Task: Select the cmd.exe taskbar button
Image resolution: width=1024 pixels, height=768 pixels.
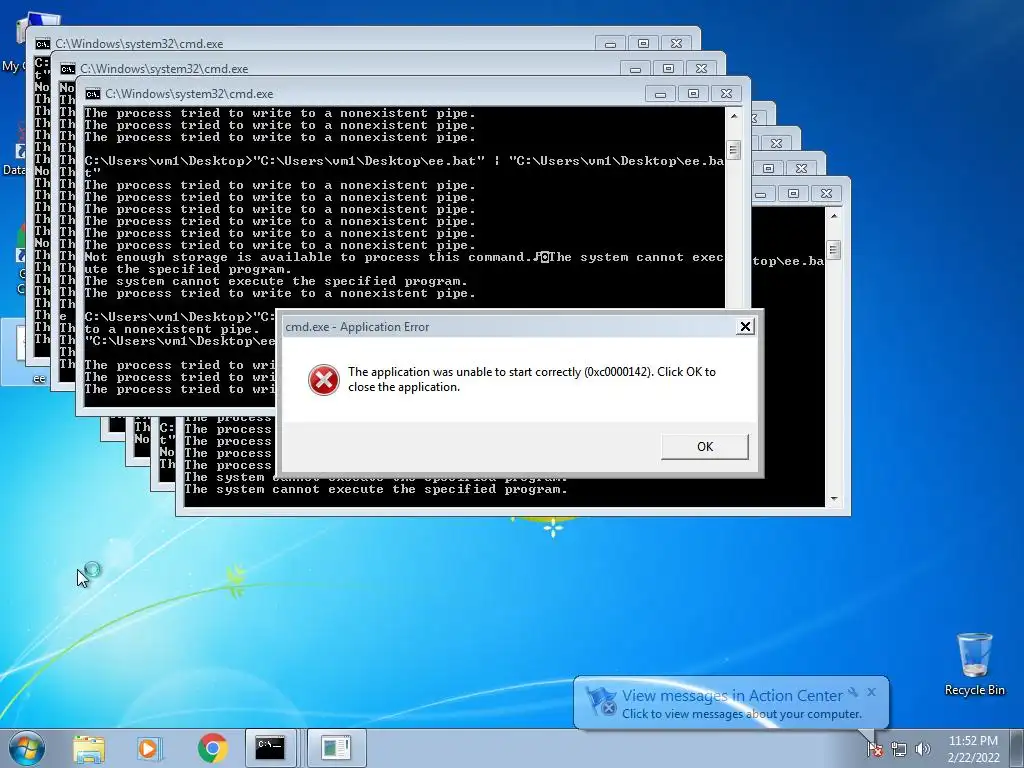Action: click(x=270, y=748)
